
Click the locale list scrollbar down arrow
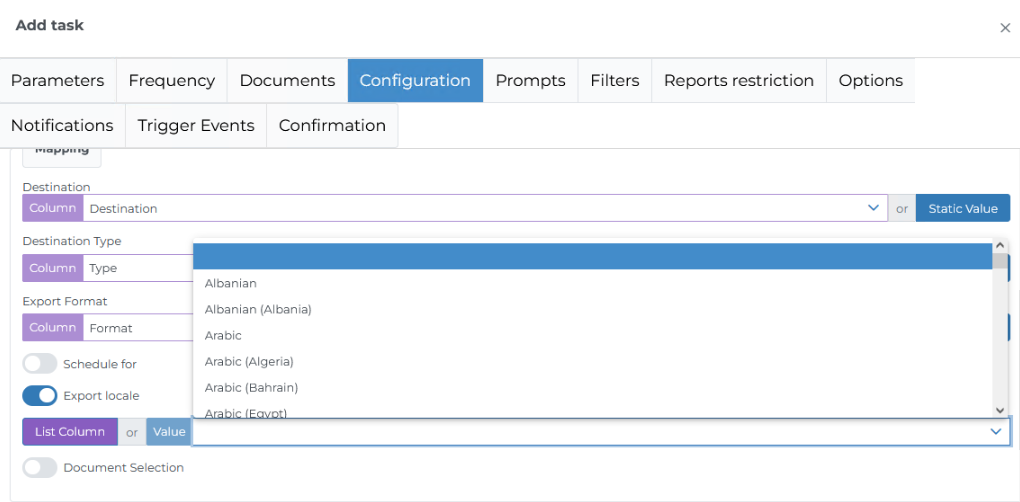pos(1000,410)
